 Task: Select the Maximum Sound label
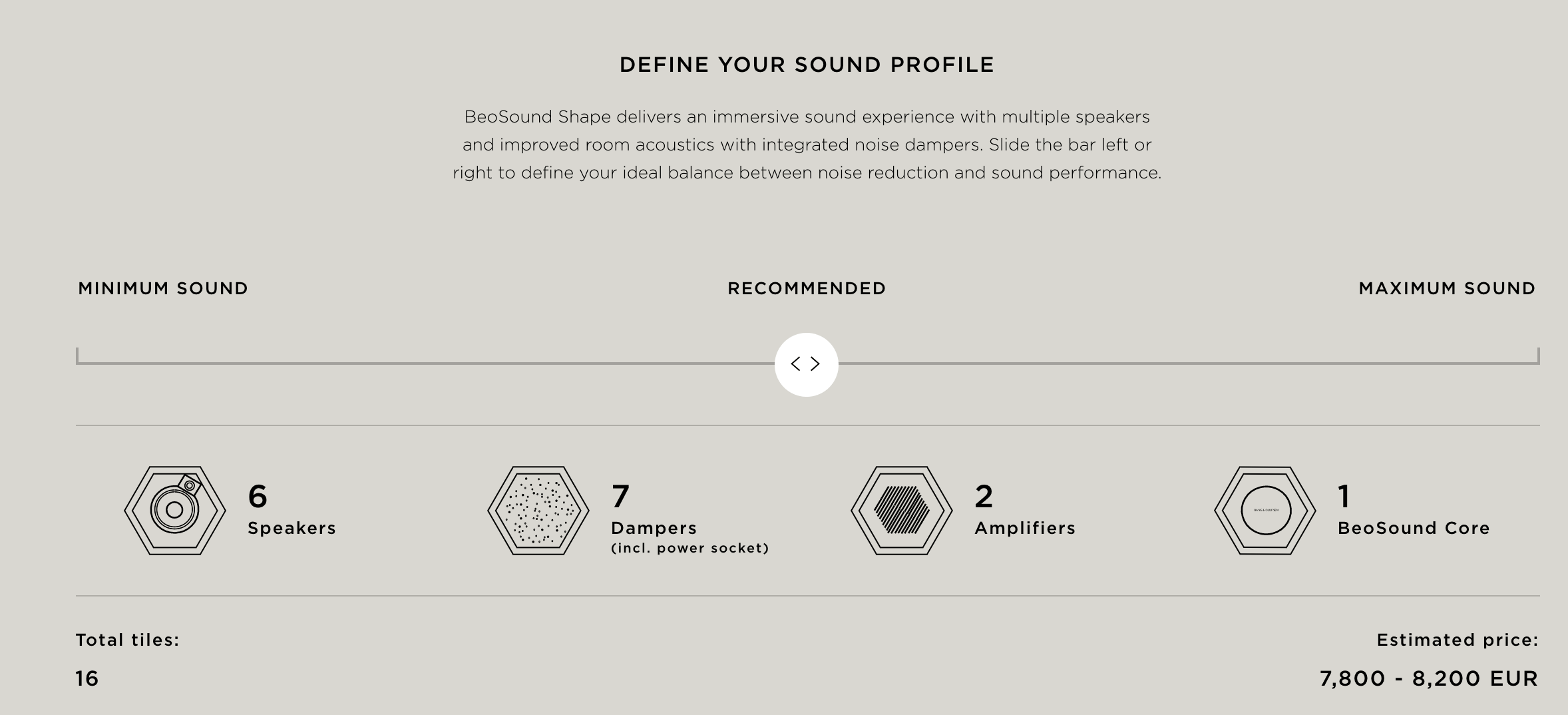pyautogui.click(x=1447, y=288)
